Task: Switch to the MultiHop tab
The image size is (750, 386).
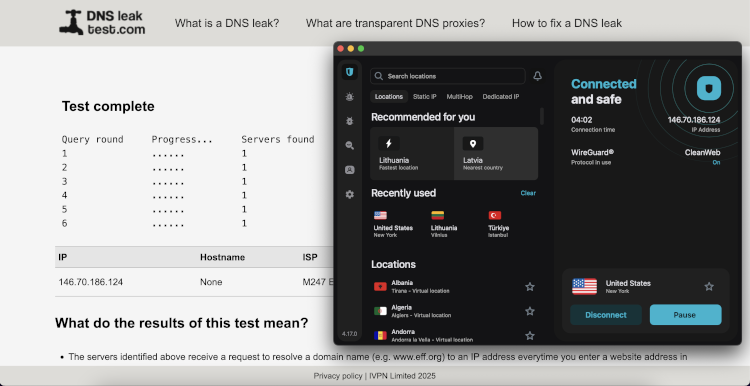Action: [x=460, y=97]
